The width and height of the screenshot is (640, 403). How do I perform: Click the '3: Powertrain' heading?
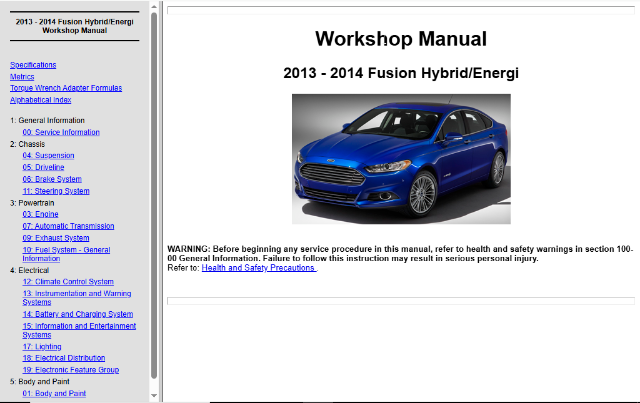[32, 203]
